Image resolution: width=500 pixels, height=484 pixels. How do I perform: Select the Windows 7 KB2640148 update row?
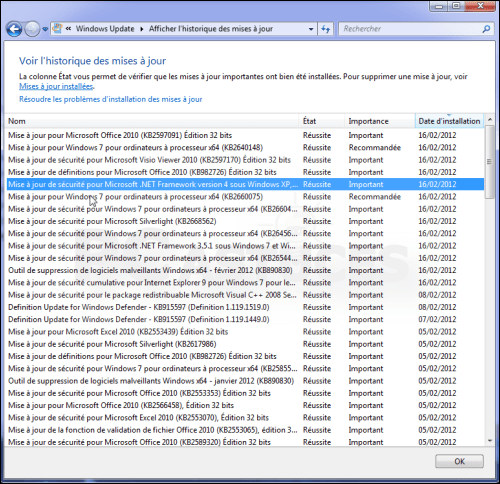click(245, 147)
